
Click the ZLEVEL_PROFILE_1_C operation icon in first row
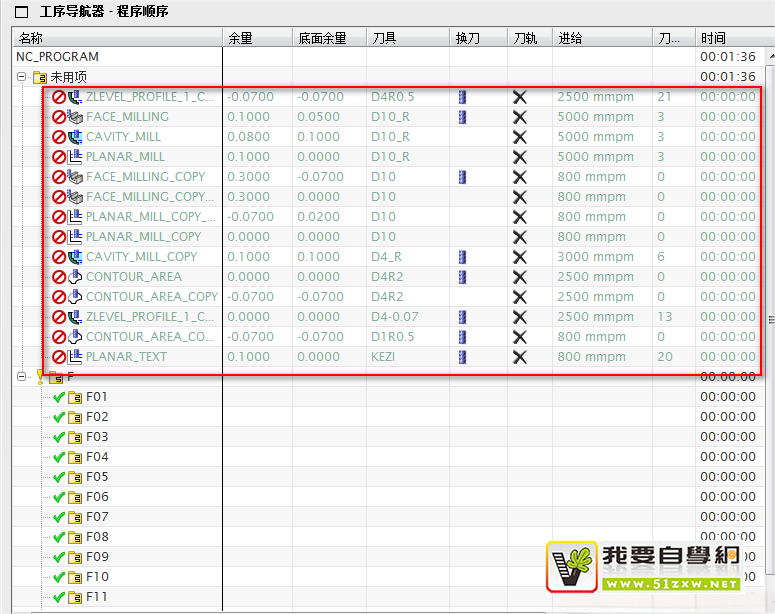75,97
